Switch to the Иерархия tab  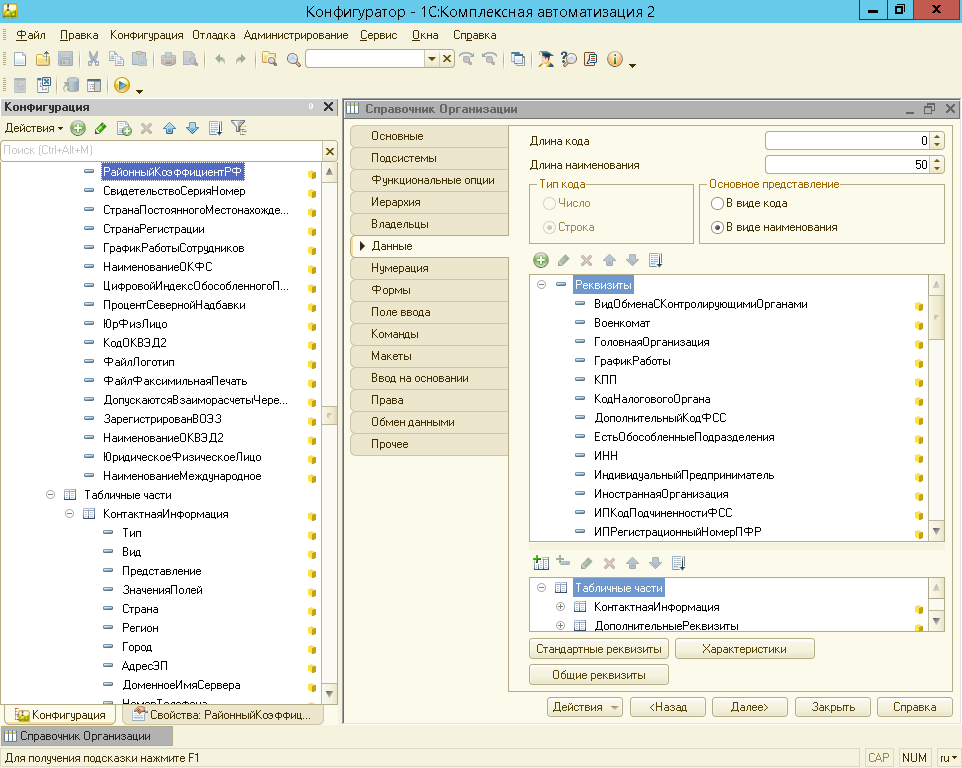[429, 202]
